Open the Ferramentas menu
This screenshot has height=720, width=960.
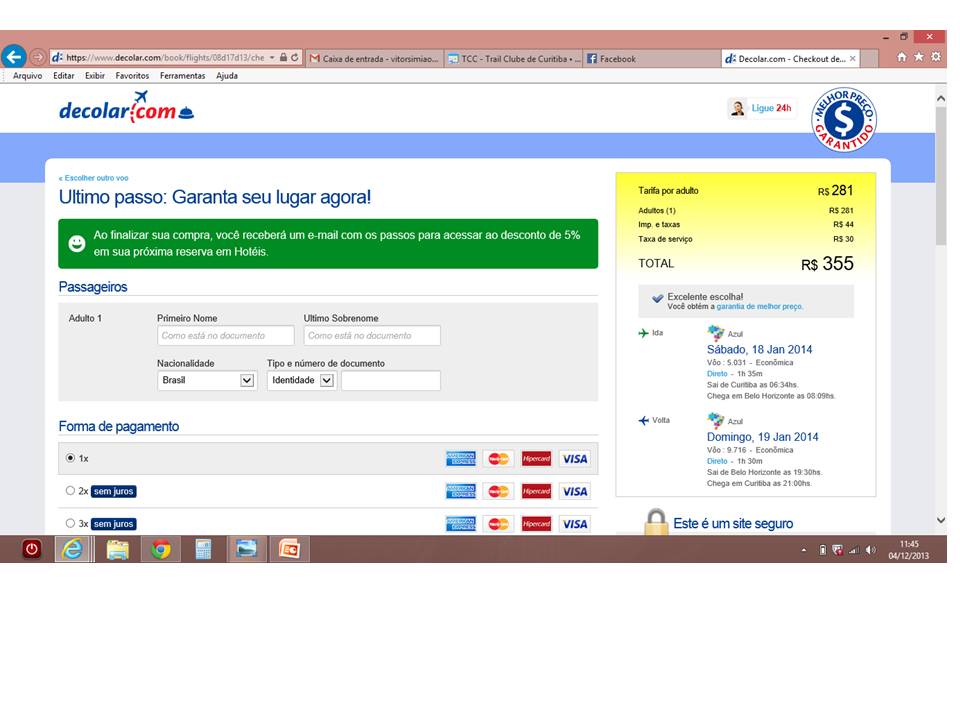click(182, 76)
